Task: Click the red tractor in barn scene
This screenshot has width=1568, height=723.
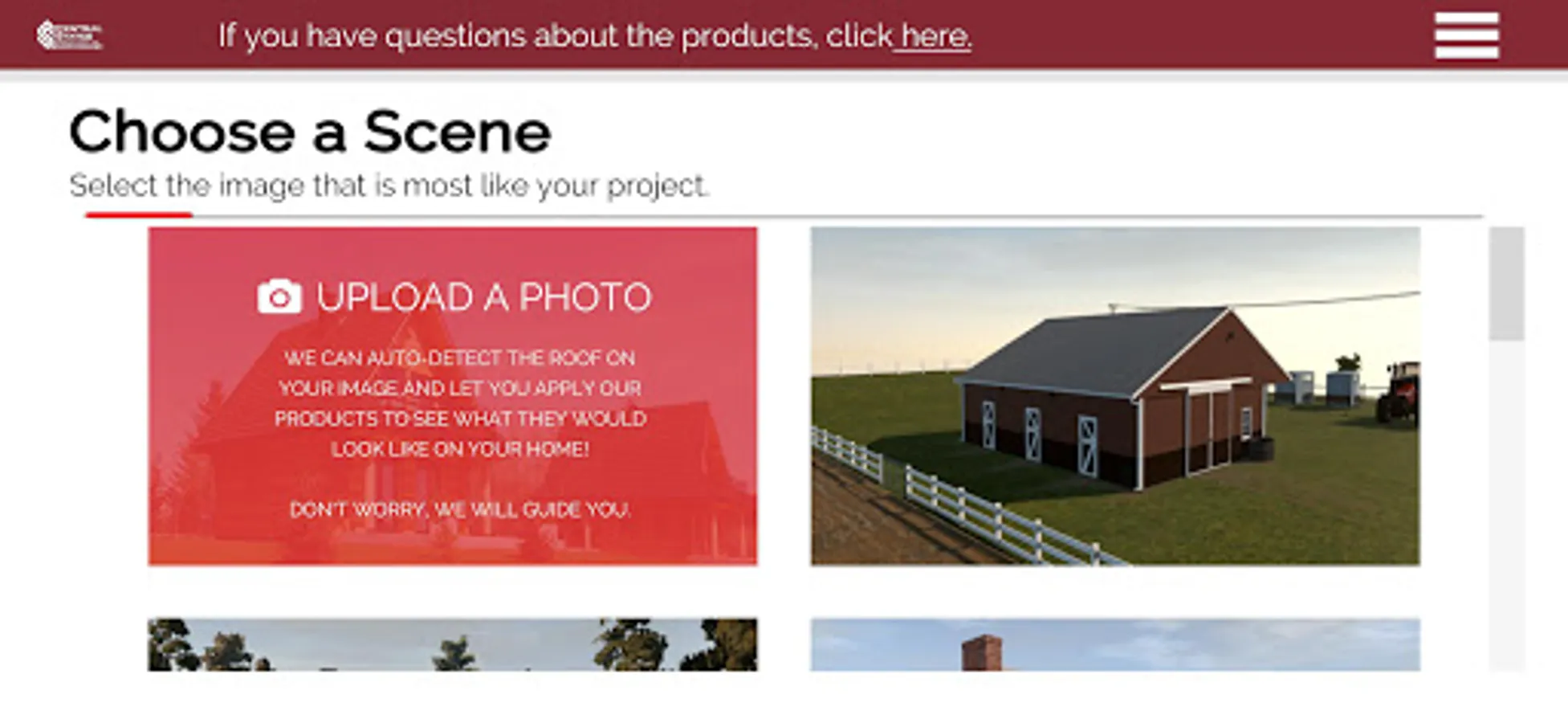Action: click(1398, 391)
